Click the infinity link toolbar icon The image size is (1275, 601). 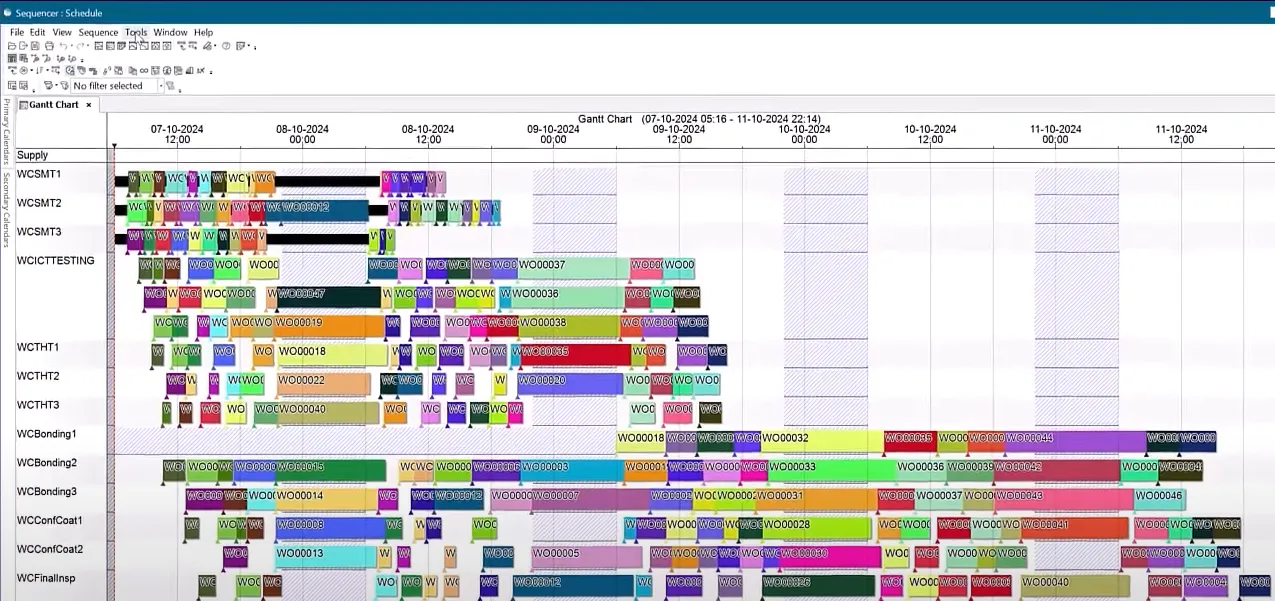tap(144, 70)
